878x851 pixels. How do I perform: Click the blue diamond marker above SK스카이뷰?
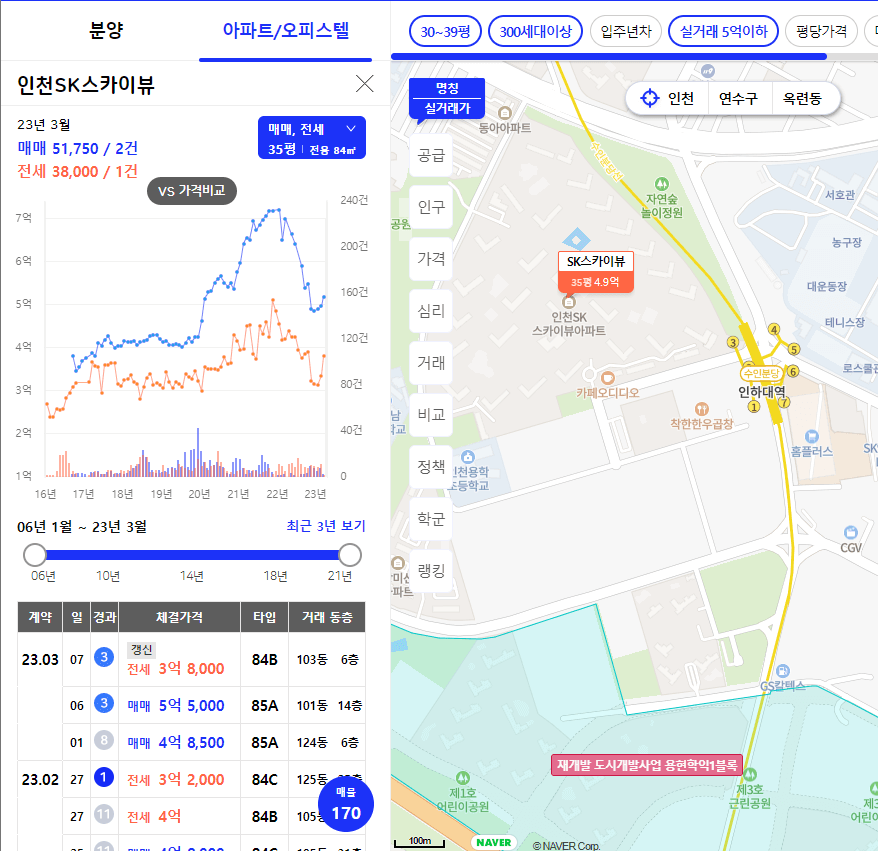point(576,239)
